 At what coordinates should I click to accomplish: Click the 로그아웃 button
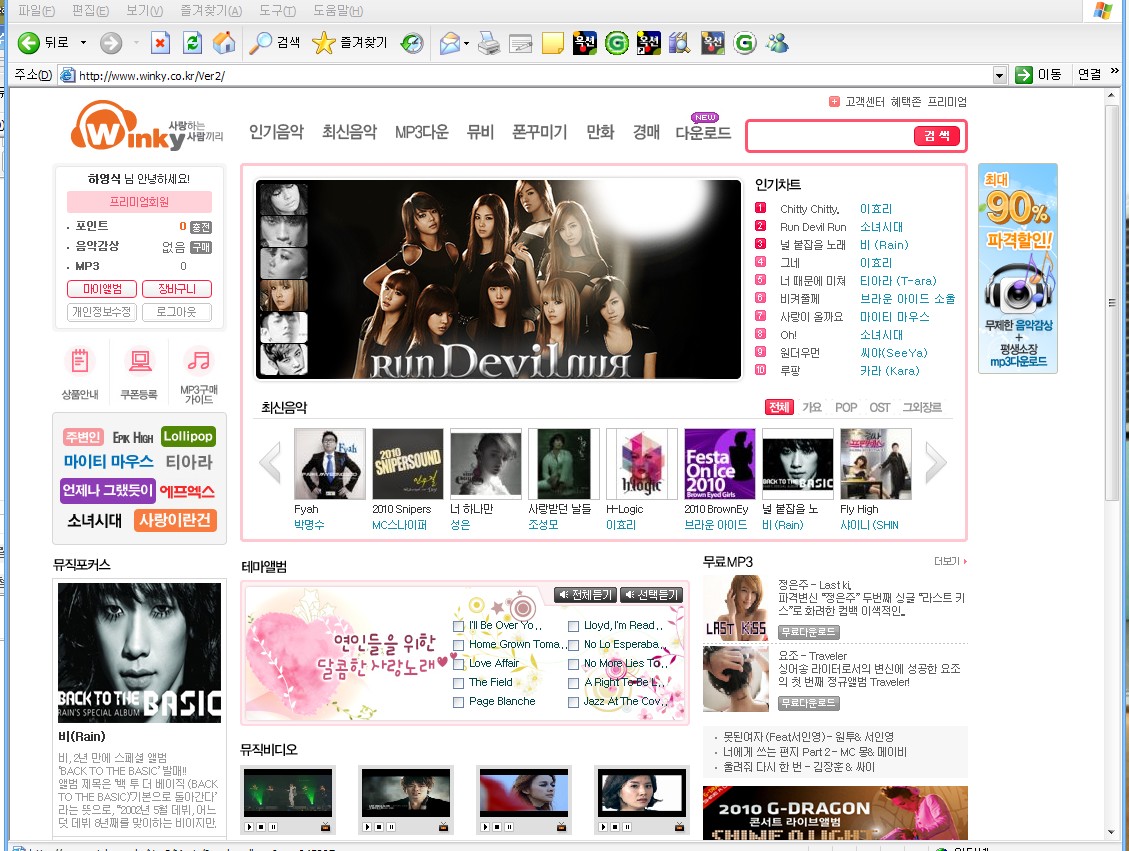[176, 312]
